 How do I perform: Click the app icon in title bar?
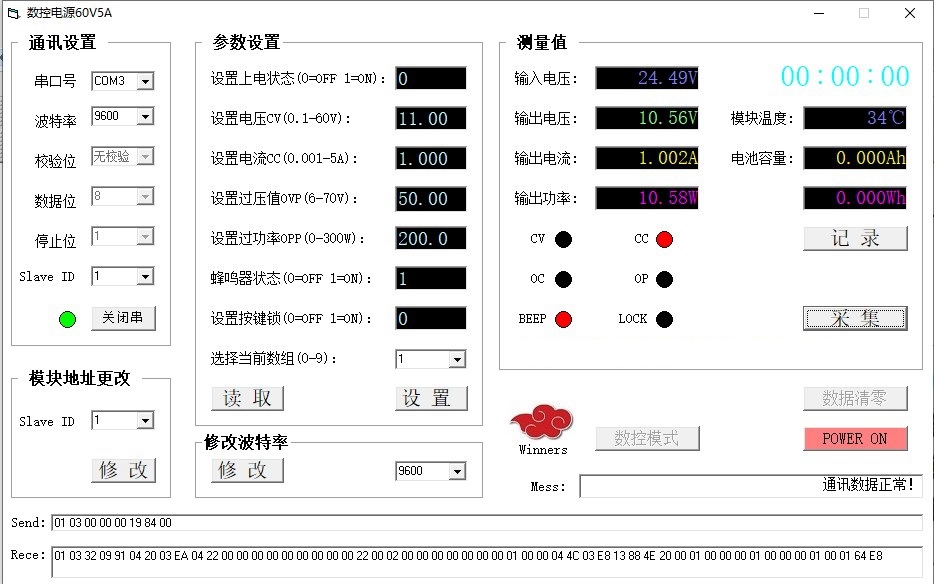[x=13, y=13]
